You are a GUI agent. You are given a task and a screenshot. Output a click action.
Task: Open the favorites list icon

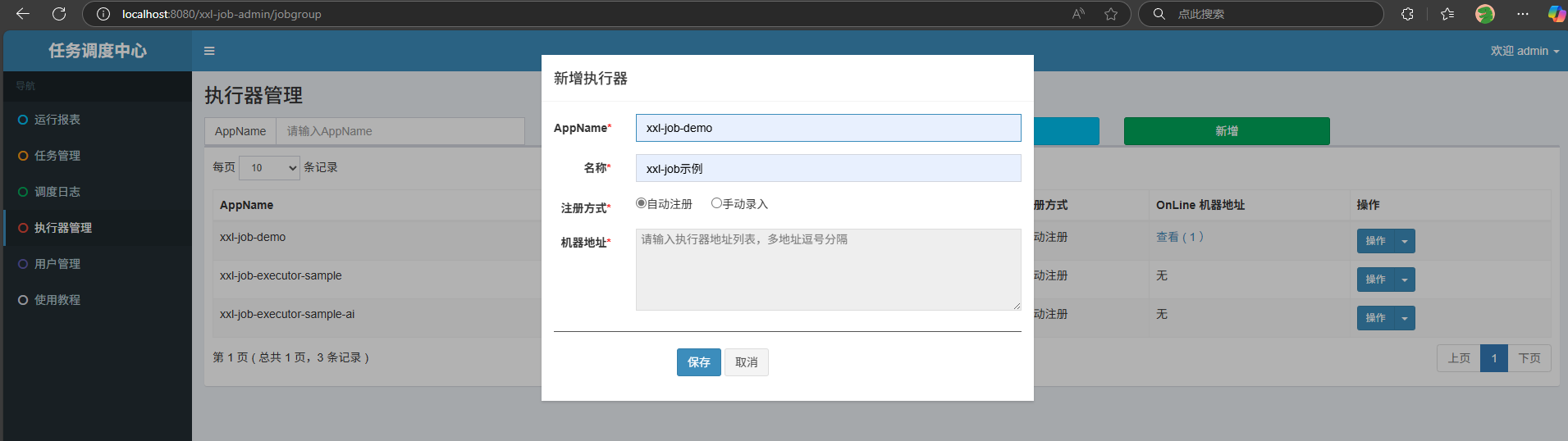coord(1447,14)
